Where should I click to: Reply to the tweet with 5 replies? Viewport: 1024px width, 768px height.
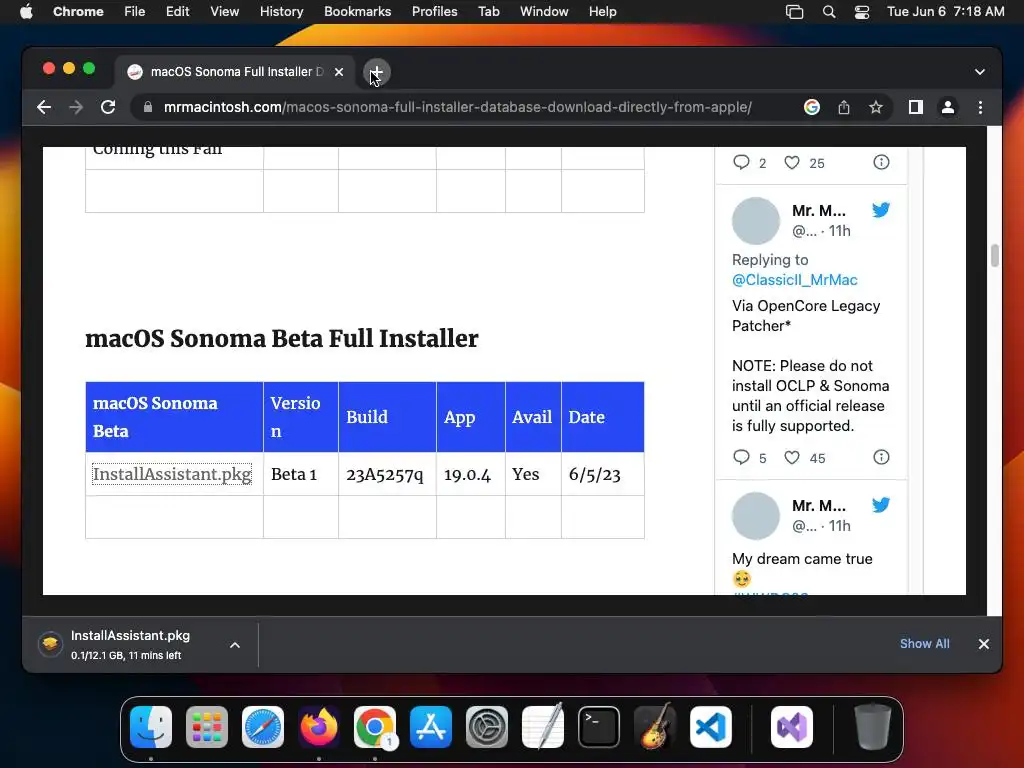tap(741, 457)
